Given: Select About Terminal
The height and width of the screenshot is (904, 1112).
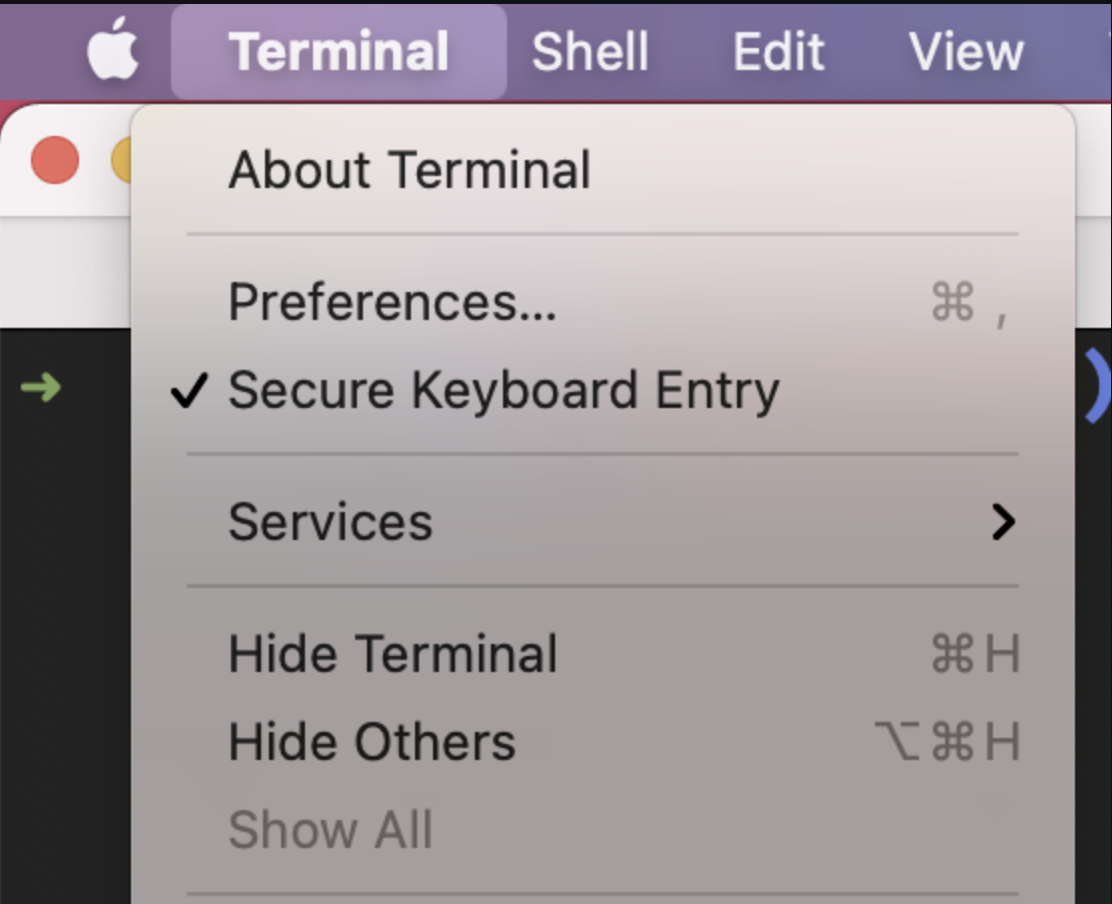Looking at the screenshot, I should tap(603, 170).
